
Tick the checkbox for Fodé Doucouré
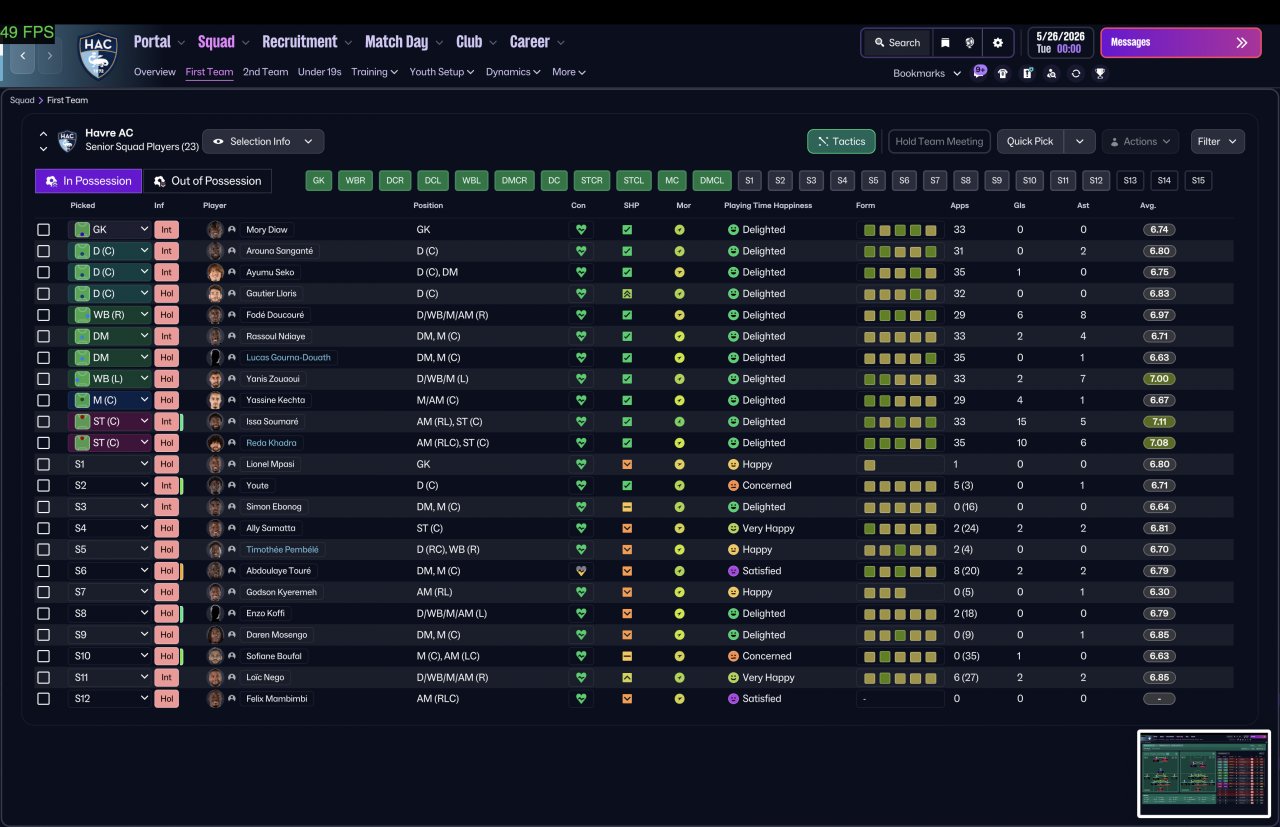43,315
